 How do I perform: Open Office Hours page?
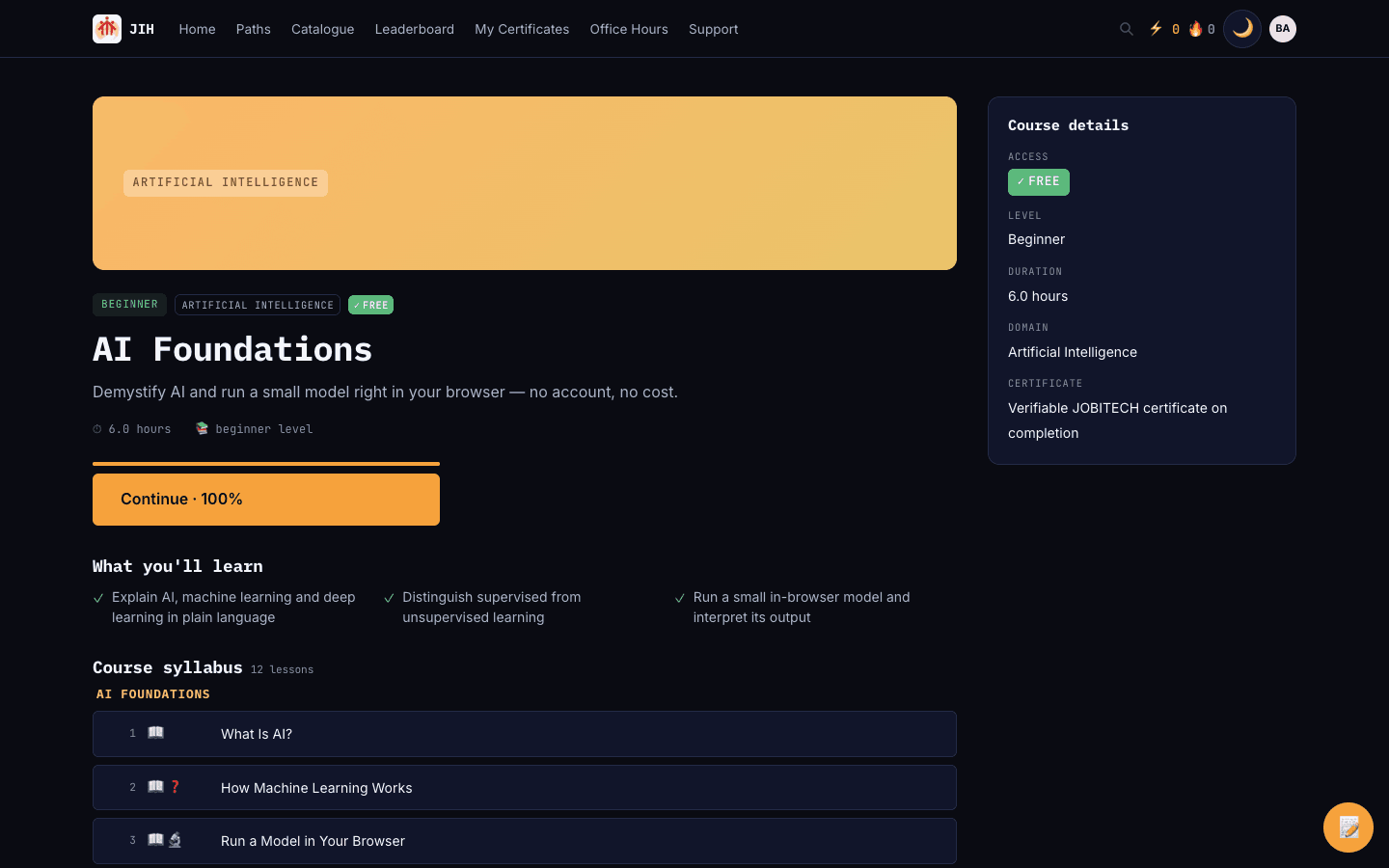(x=629, y=29)
